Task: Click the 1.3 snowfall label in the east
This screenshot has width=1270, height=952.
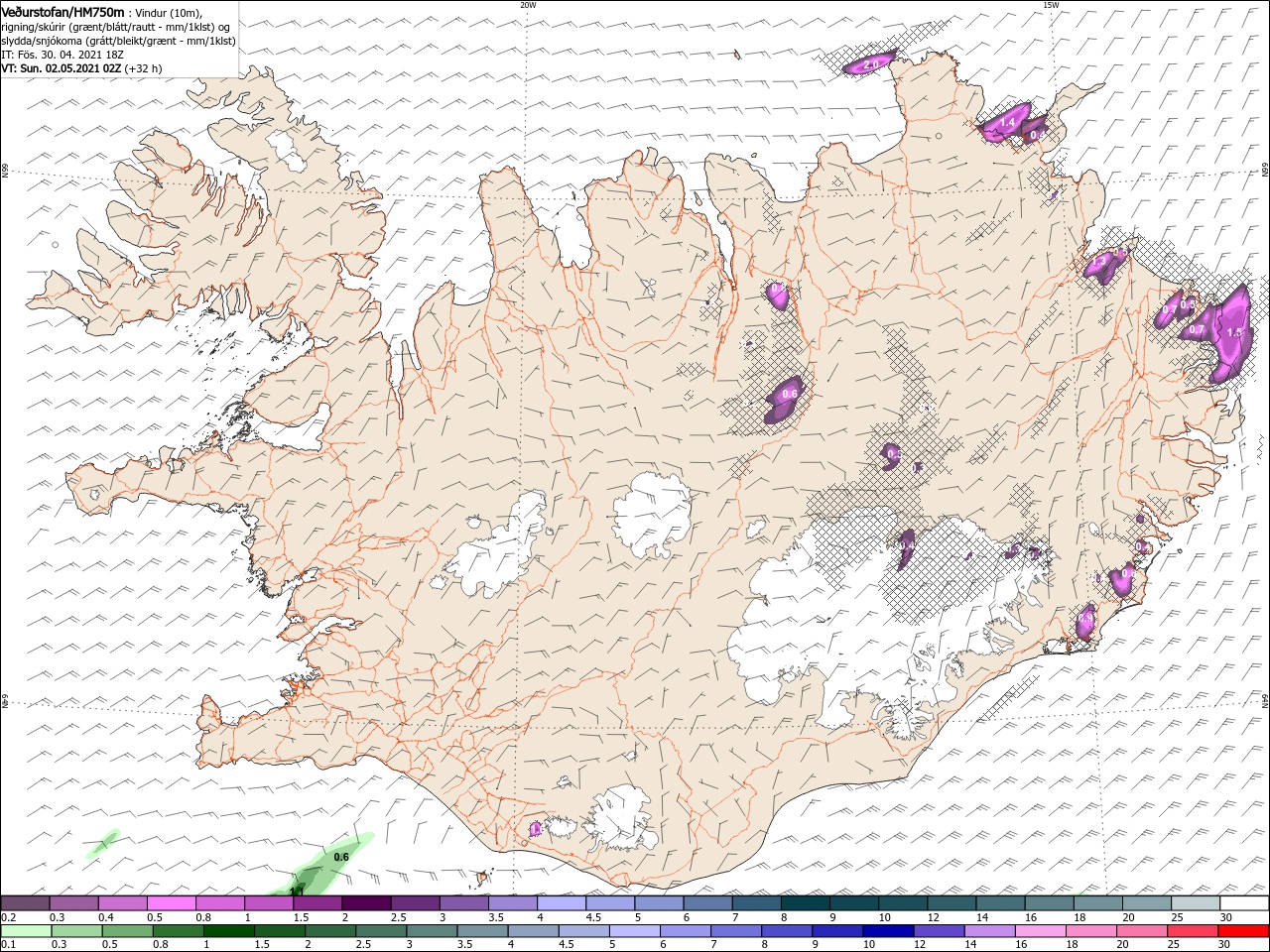Action: 1097,262
